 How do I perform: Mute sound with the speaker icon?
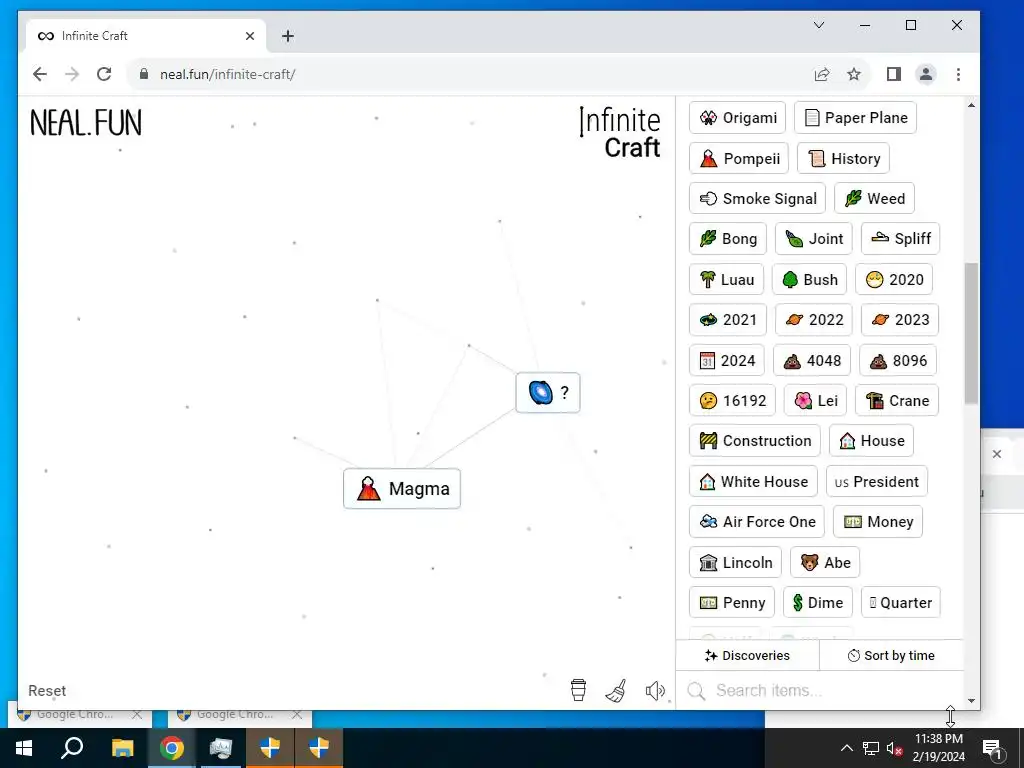[x=655, y=690]
